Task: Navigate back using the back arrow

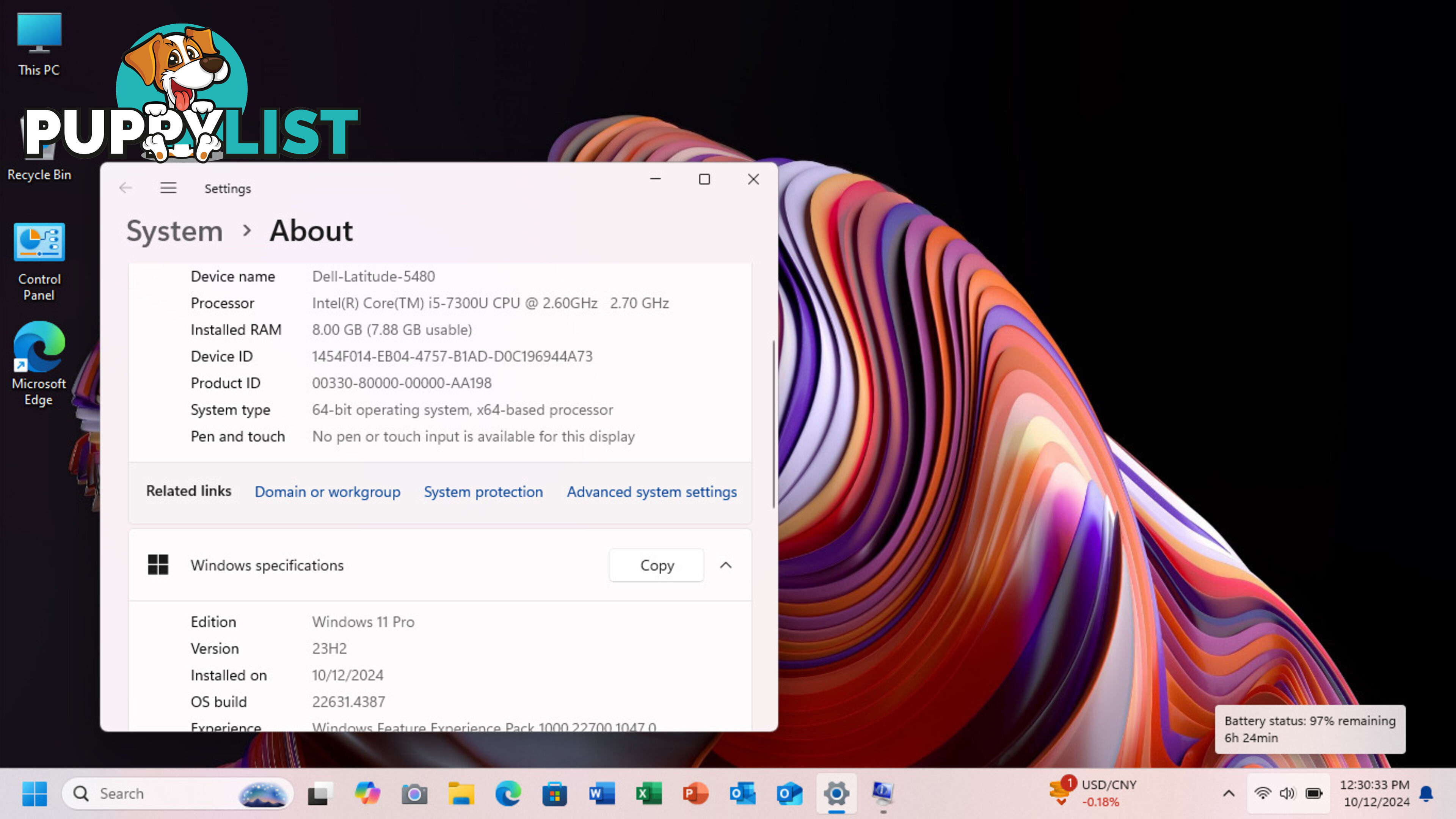Action: pyautogui.click(x=124, y=188)
